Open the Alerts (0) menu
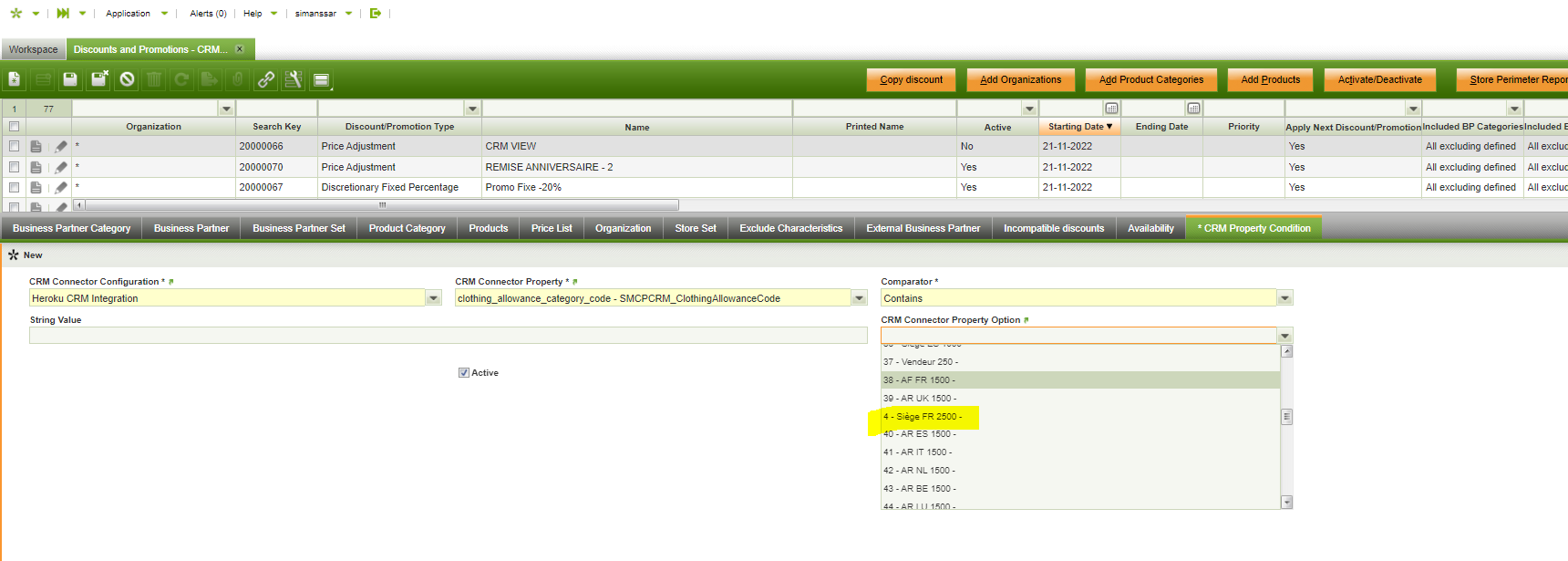Viewport: 1568px width, 561px height. click(x=208, y=14)
